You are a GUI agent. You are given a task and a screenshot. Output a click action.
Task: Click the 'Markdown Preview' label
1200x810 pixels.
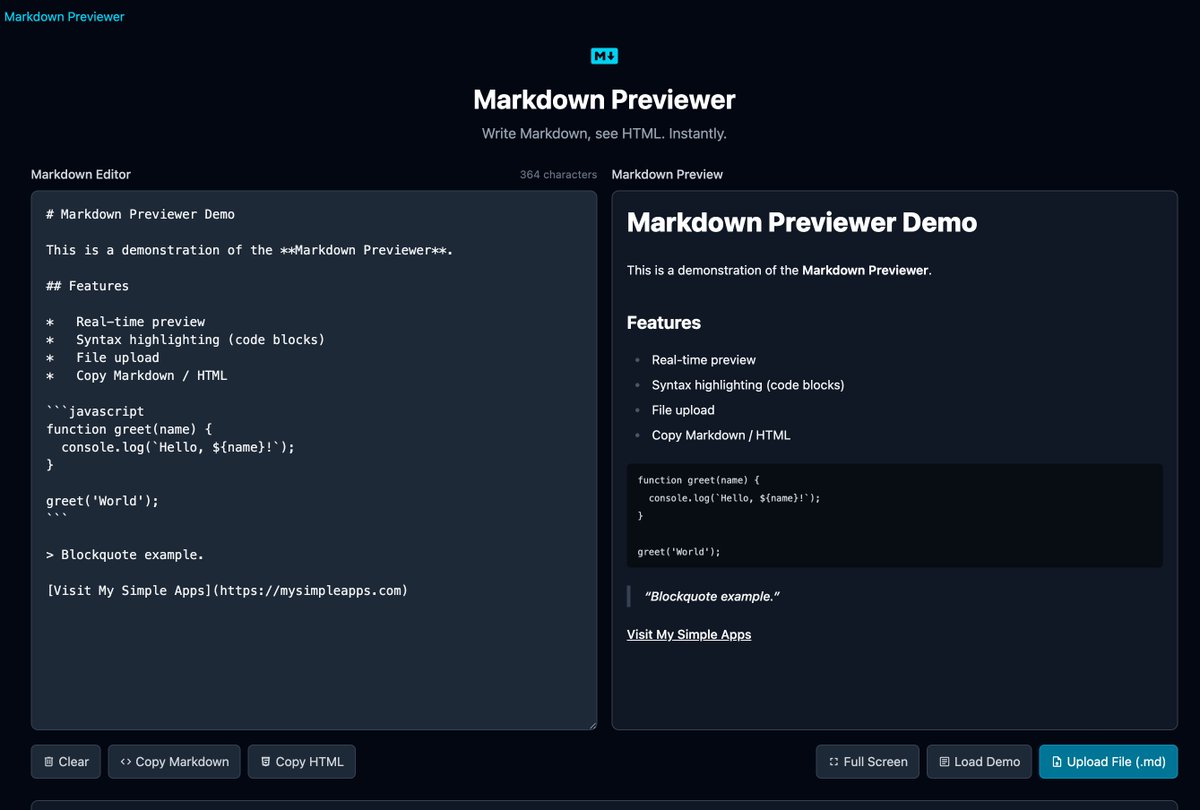[667, 174]
